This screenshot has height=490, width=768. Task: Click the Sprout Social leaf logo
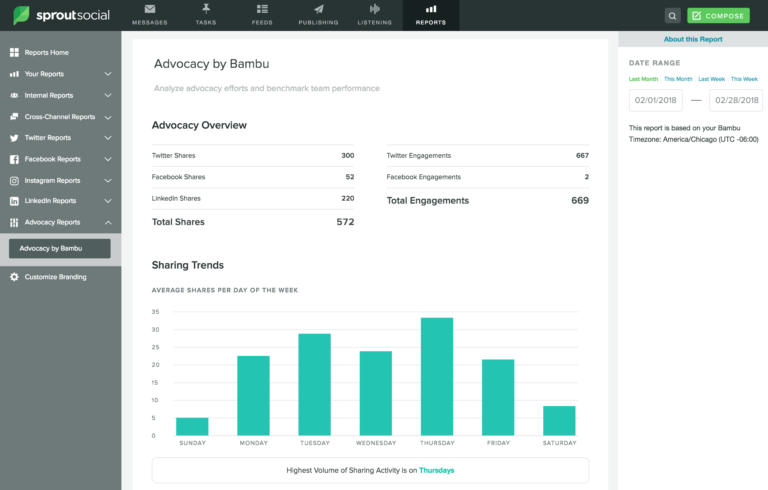[21, 15]
